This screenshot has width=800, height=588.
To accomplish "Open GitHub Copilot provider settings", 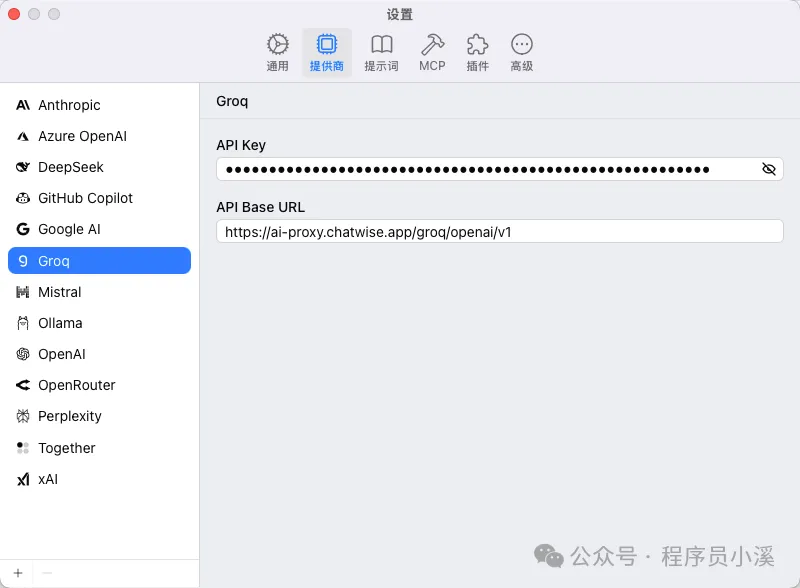I will (99, 198).
